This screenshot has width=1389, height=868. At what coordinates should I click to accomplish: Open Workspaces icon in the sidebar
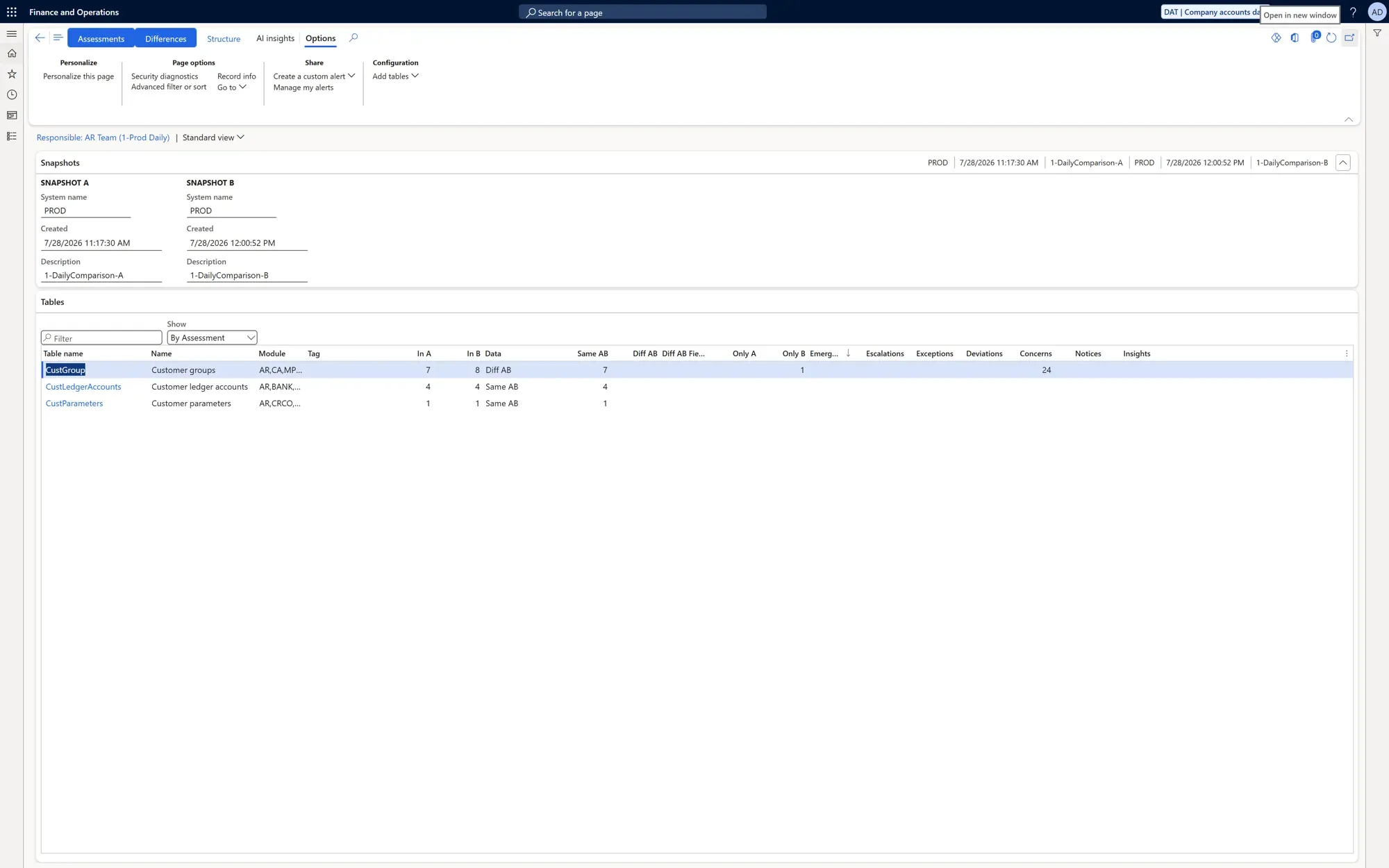[12, 115]
